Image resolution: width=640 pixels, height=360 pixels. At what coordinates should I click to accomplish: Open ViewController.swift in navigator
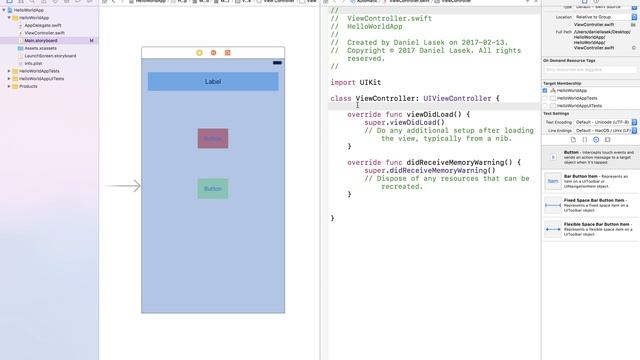coord(44,33)
